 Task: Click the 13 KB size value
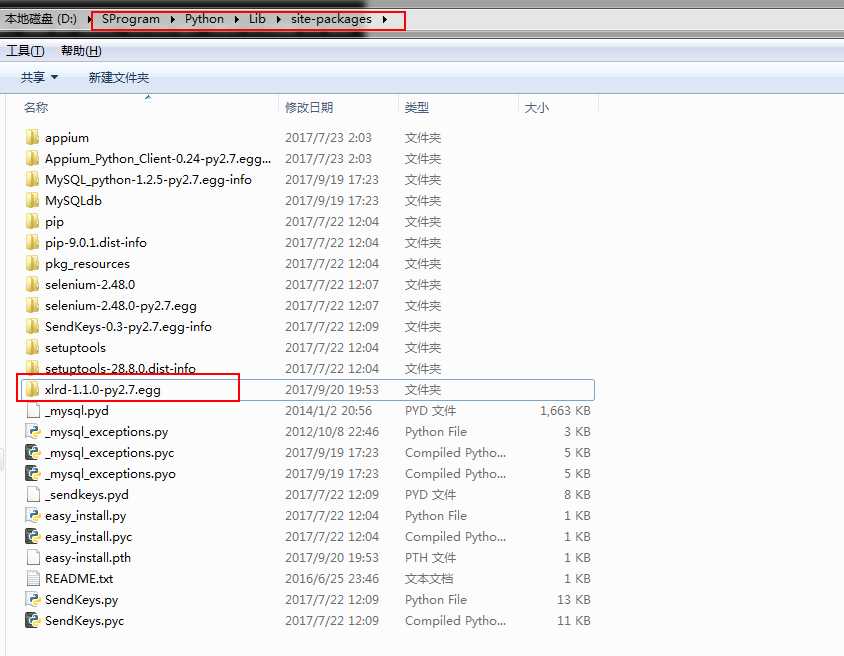(x=574, y=599)
